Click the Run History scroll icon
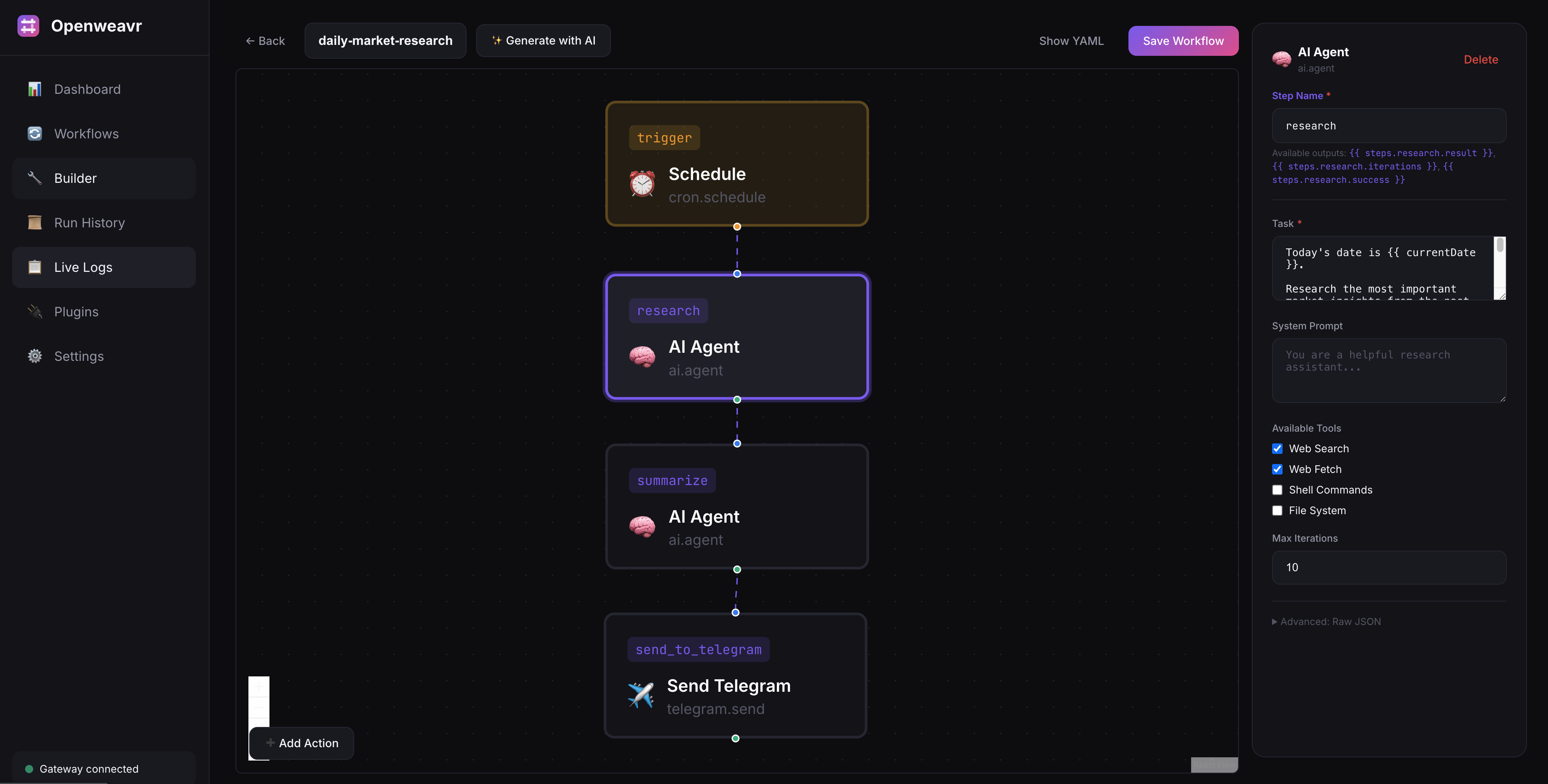Image resolution: width=1548 pixels, height=784 pixels. coord(34,222)
